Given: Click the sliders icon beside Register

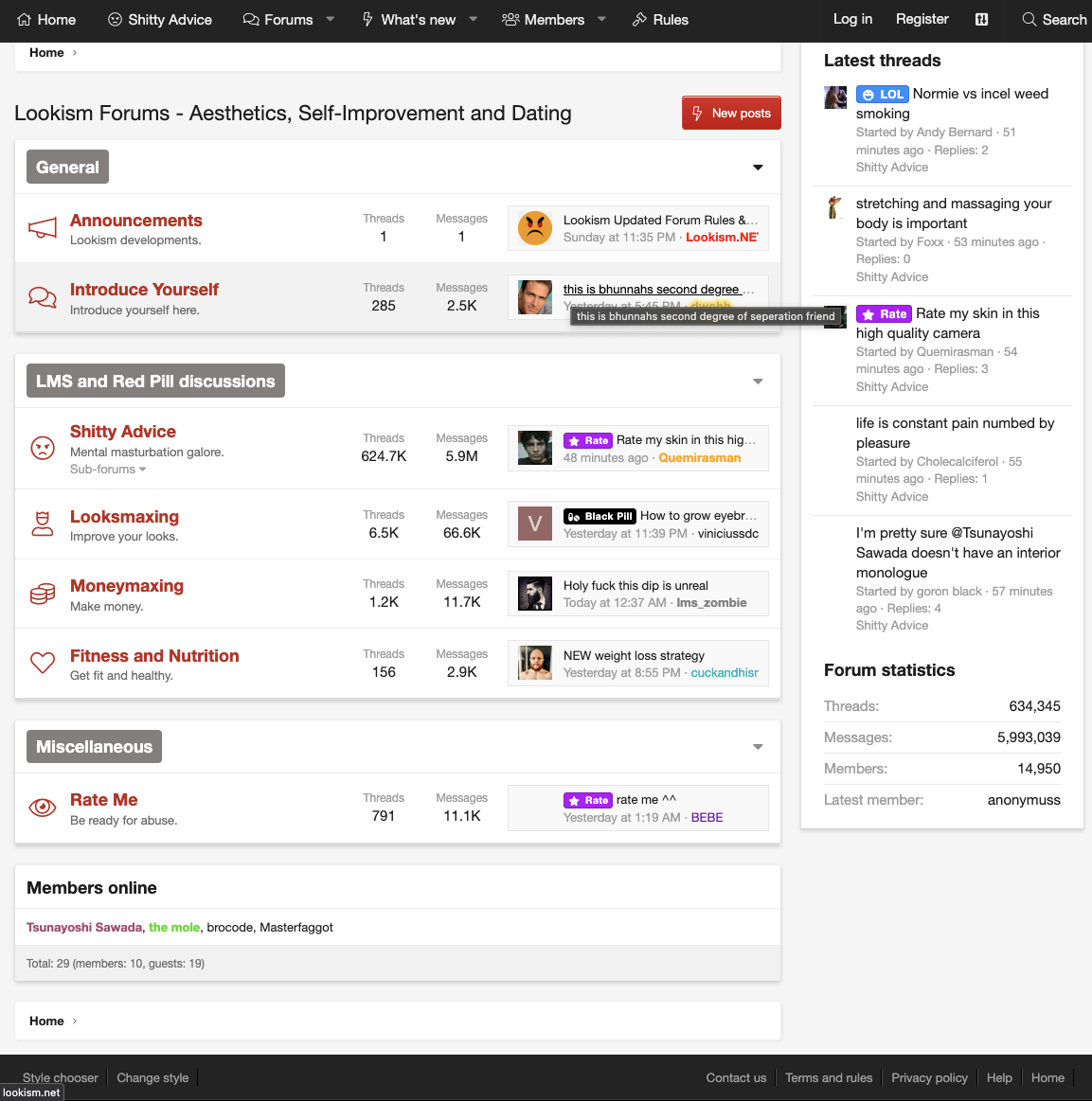Looking at the screenshot, I should tap(982, 20).
